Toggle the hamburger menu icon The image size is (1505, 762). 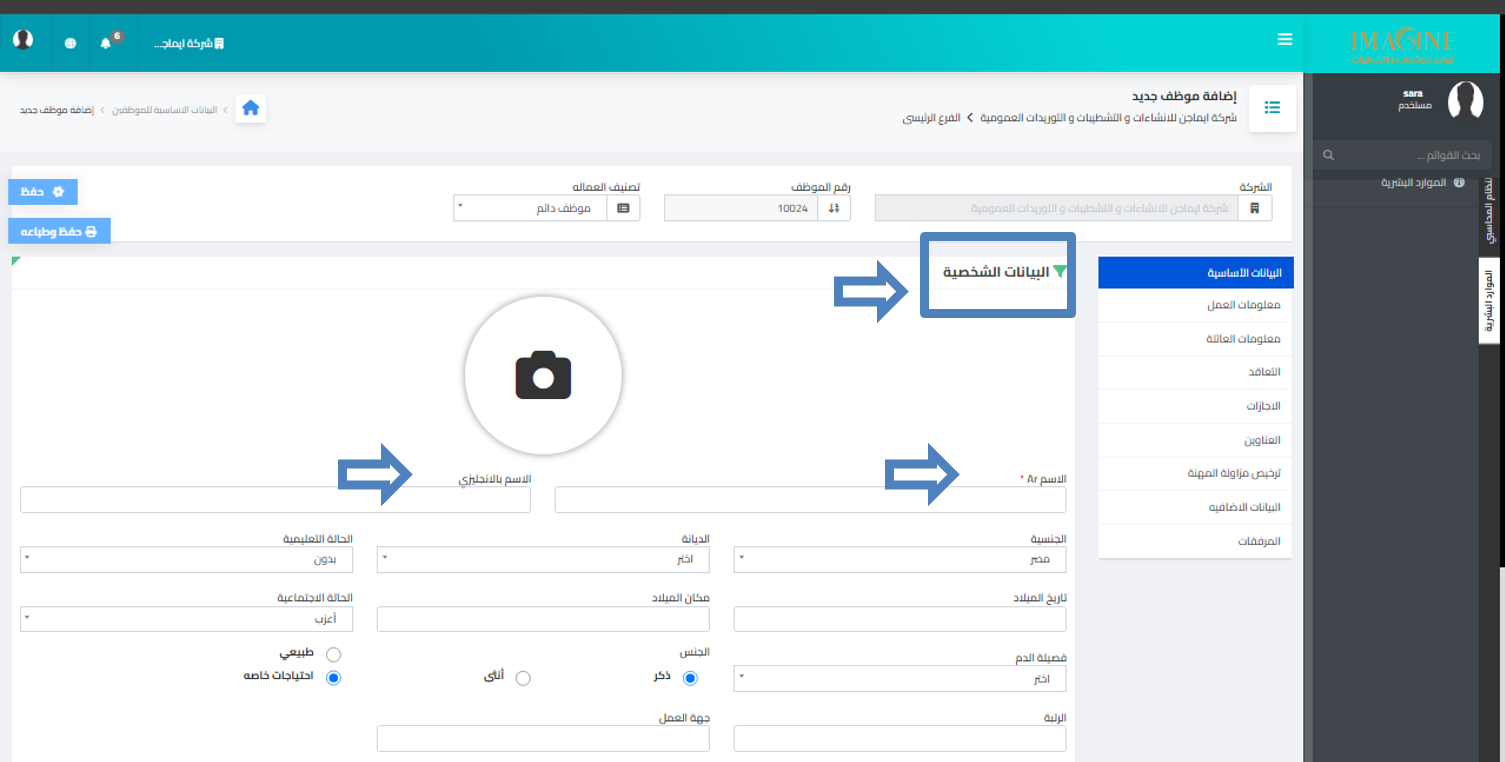(1285, 40)
